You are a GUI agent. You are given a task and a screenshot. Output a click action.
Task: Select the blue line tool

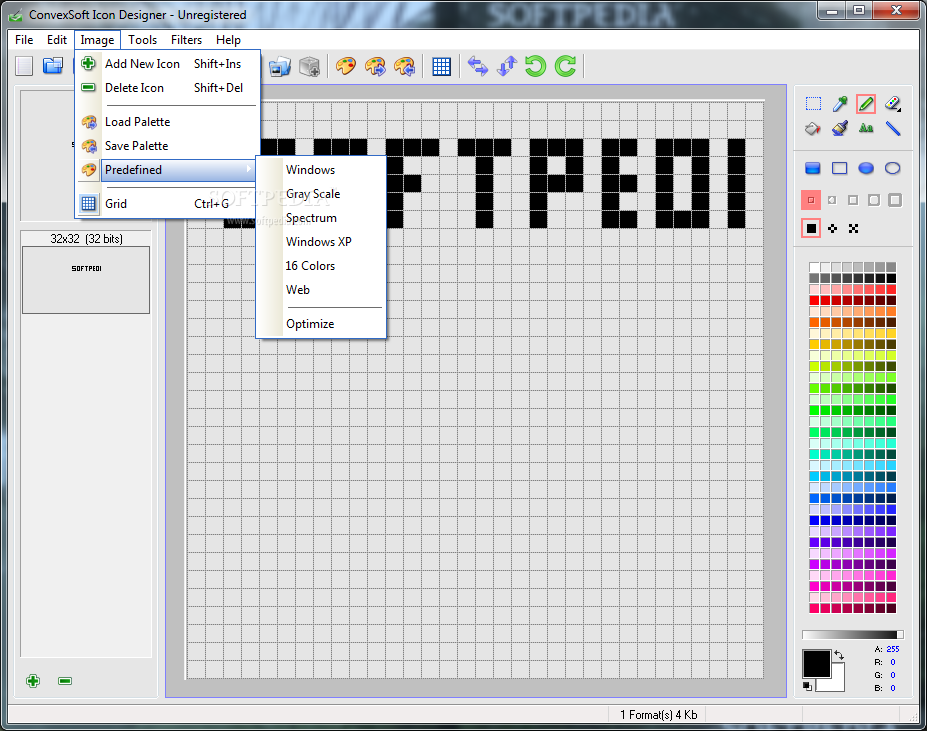pyautogui.click(x=893, y=128)
